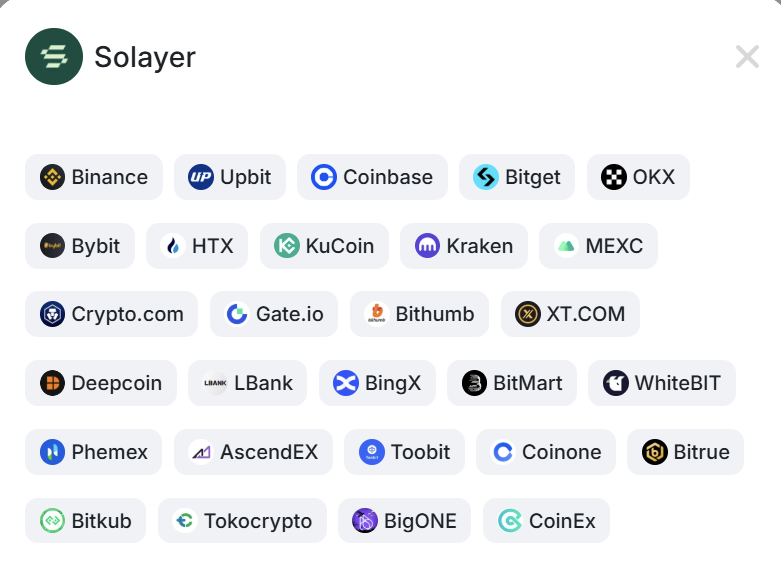This screenshot has height=573, width=781.
Task: Close the Solayer exchanges dialog
Action: [x=747, y=56]
